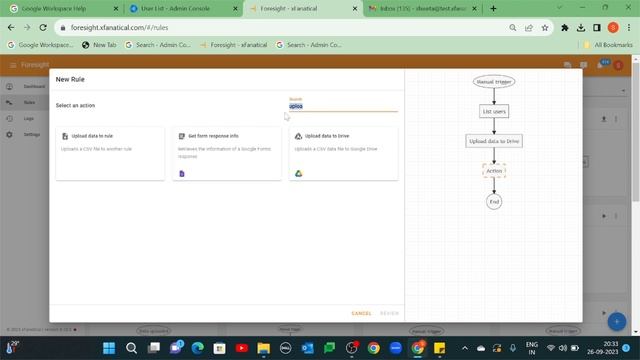
Task: Click the blue add rule floating button
Action: coord(616,322)
